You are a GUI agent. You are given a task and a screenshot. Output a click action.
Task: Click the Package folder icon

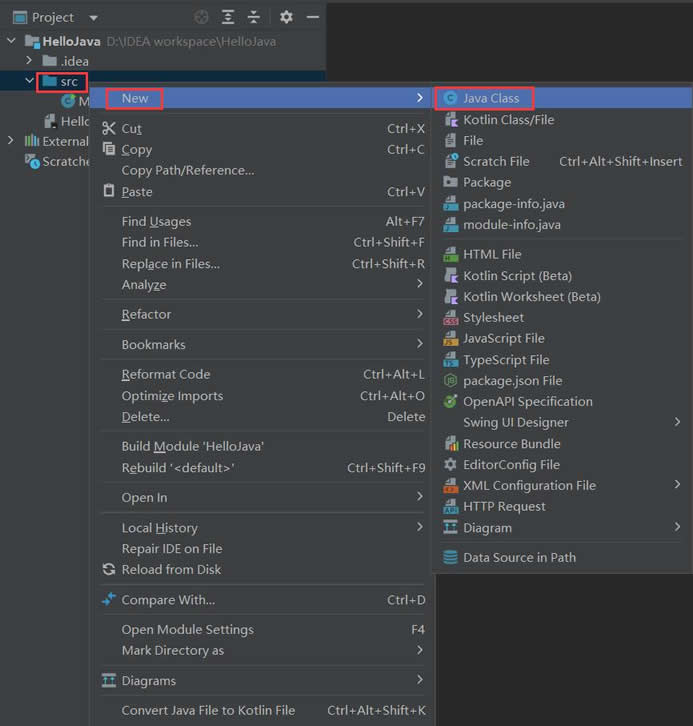click(450, 182)
